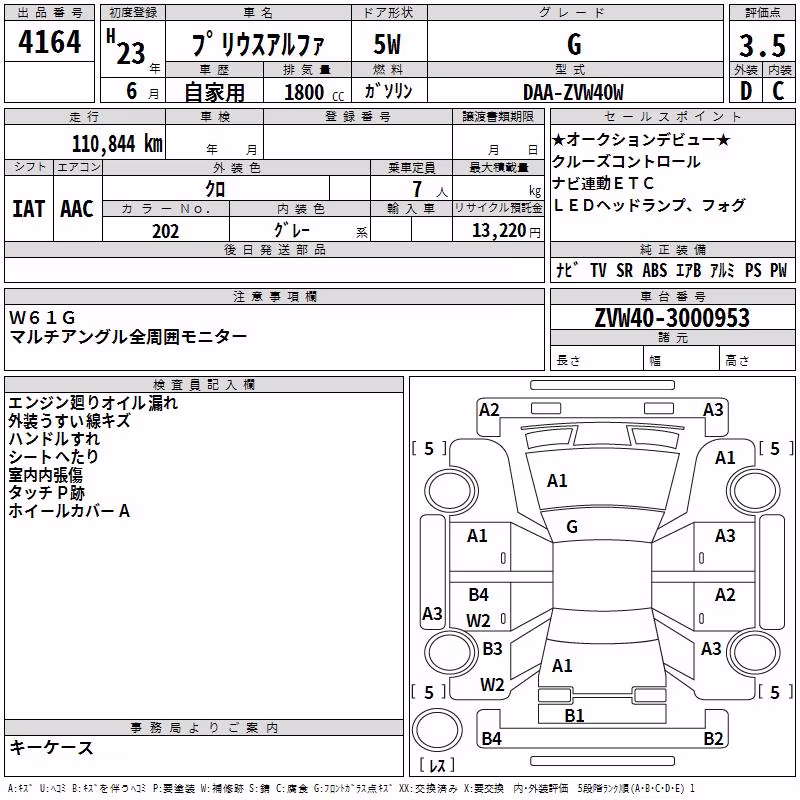Click the lot number 4164

[x=49, y=42]
